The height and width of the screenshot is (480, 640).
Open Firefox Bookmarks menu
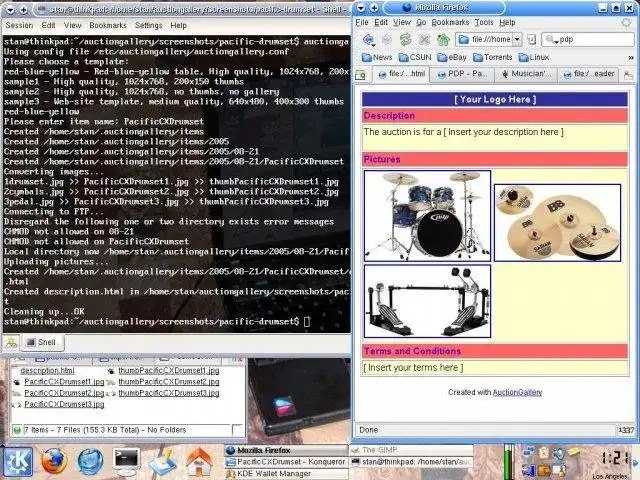pyautogui.click(x=450, y=22)
